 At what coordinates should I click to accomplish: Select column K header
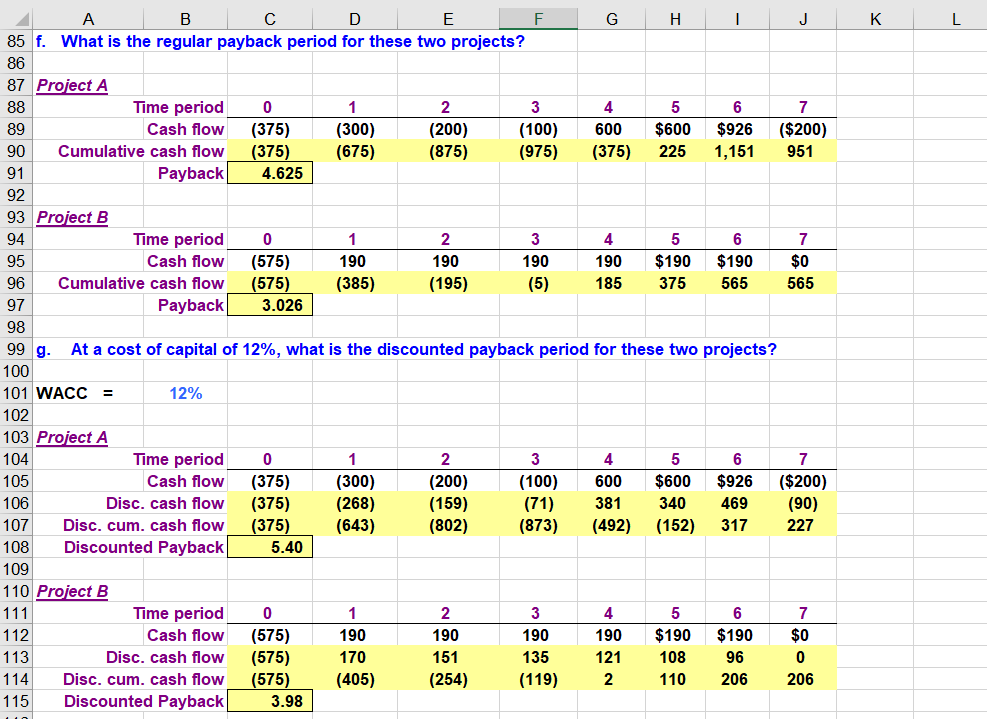coord(875,19)
